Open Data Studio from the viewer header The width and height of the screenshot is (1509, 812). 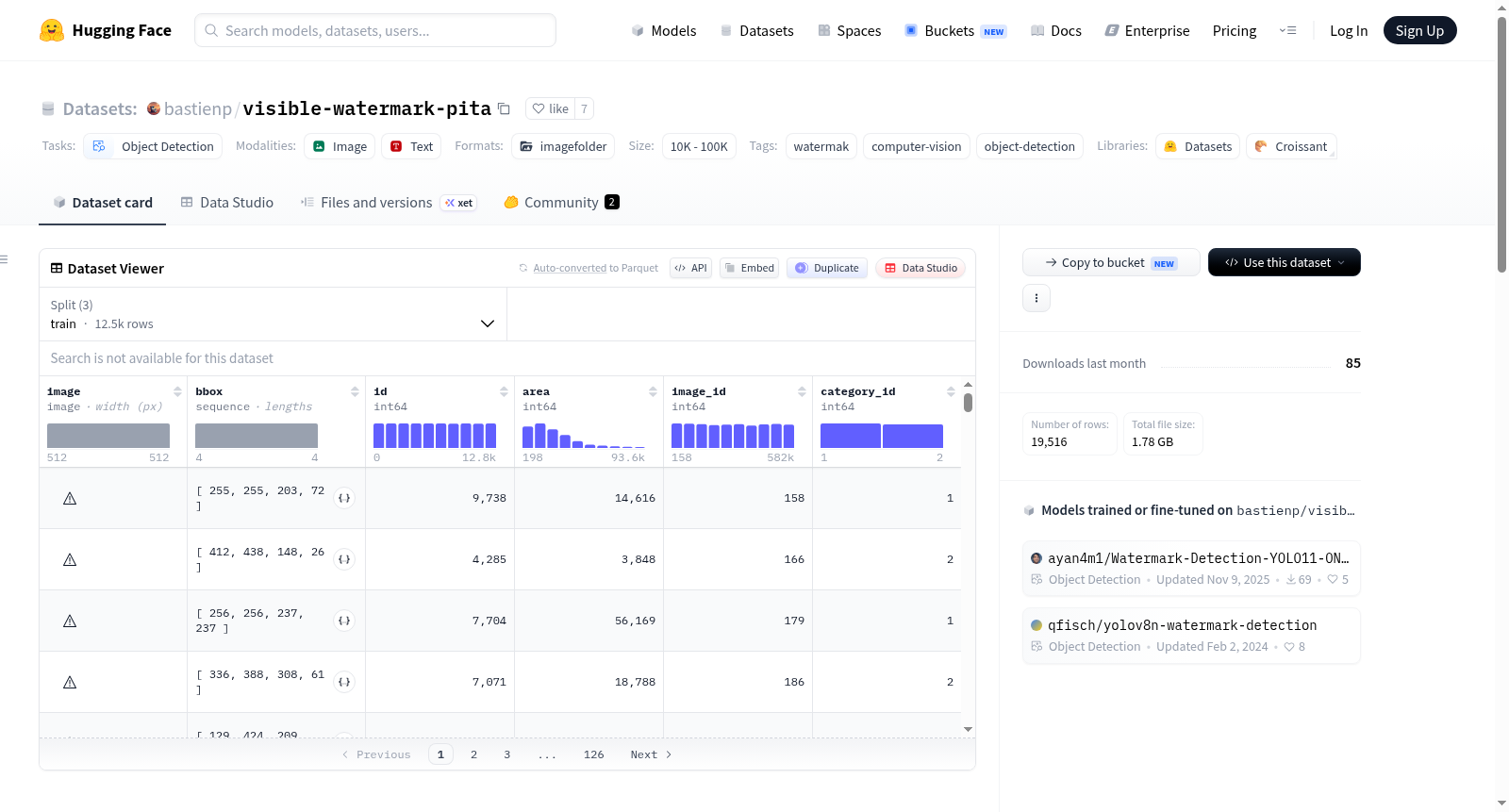pos(920,268)
